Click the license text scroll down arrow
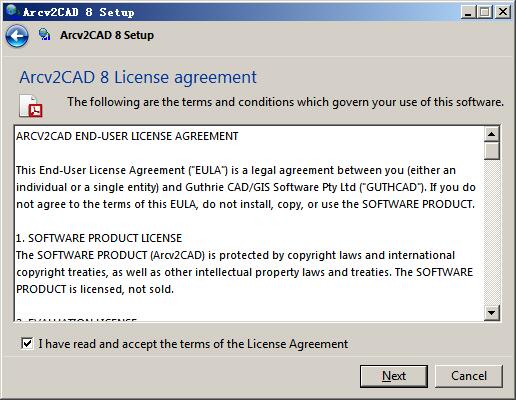Viewport: 516px width, 400px height. click(491, 313)
